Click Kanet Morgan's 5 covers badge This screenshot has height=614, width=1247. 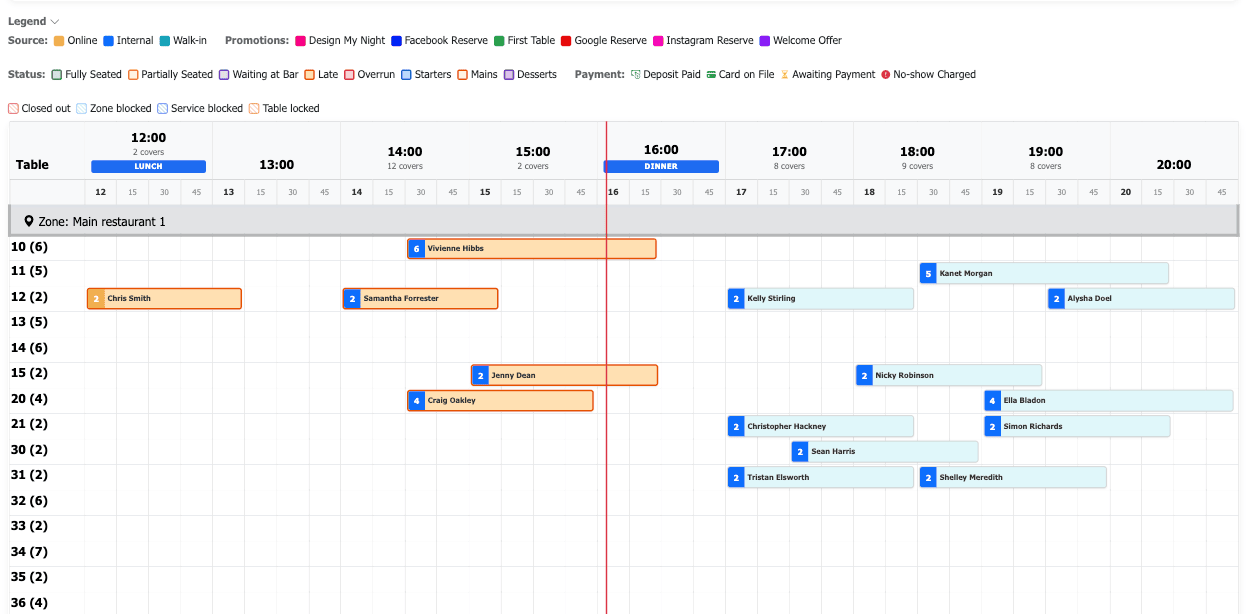pos(928,274)
